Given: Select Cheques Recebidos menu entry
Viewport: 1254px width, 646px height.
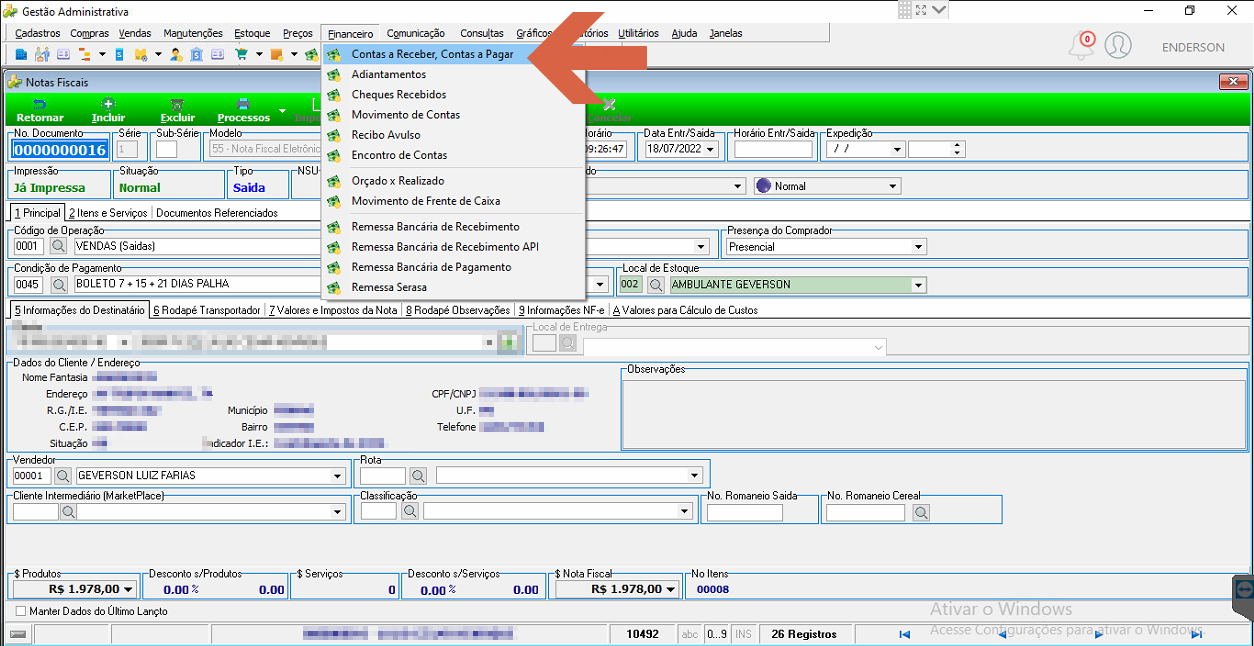Looking at the screenshot, I should (399, 95).
